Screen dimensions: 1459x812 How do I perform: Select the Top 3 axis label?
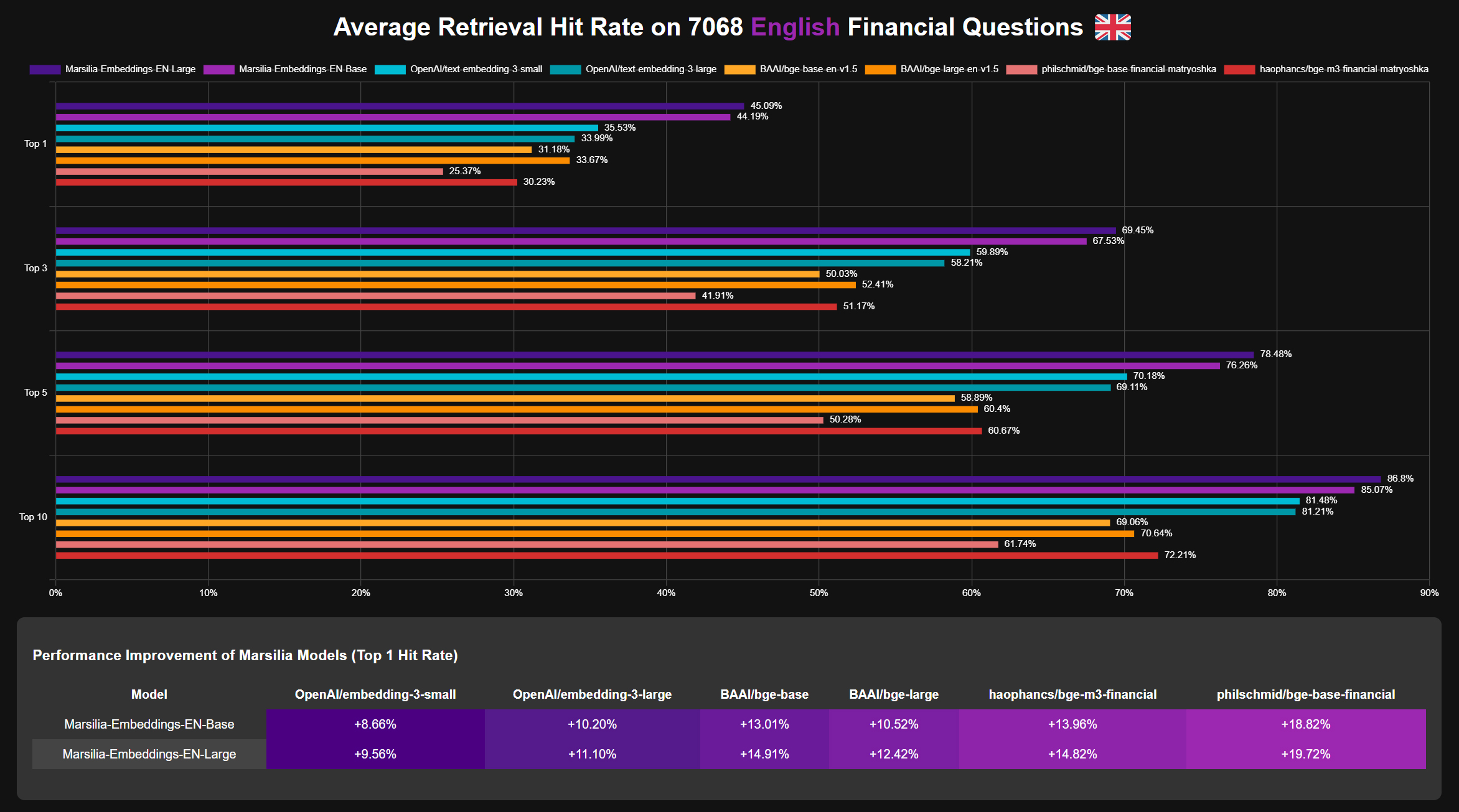35,268
